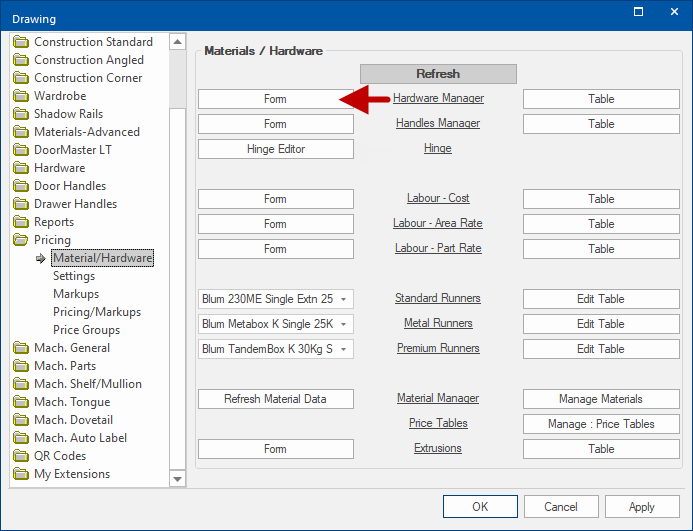Click the My Extensions folder icon
The image size is (693, 531).
click(x=21, y=474)
